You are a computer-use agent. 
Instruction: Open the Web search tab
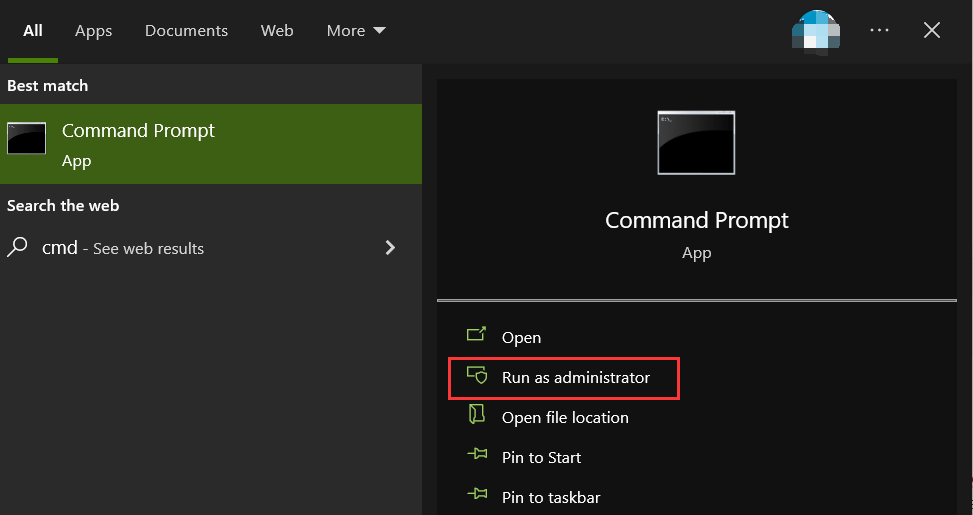click(x=277, y=30)
